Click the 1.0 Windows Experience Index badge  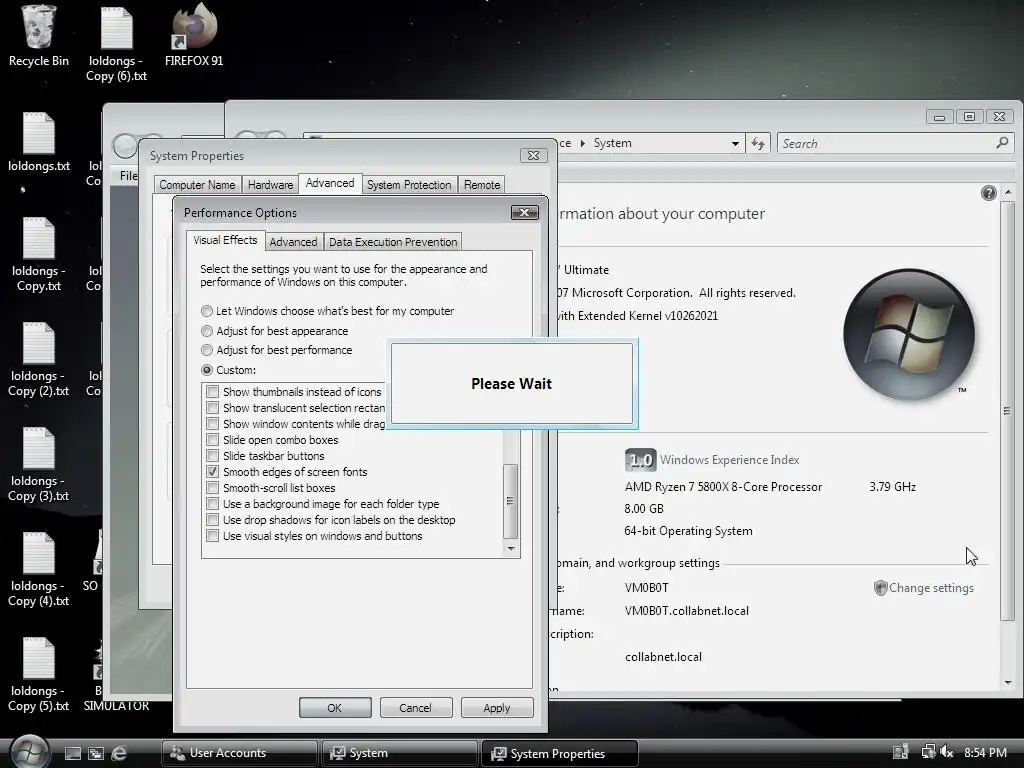[640, 460]
